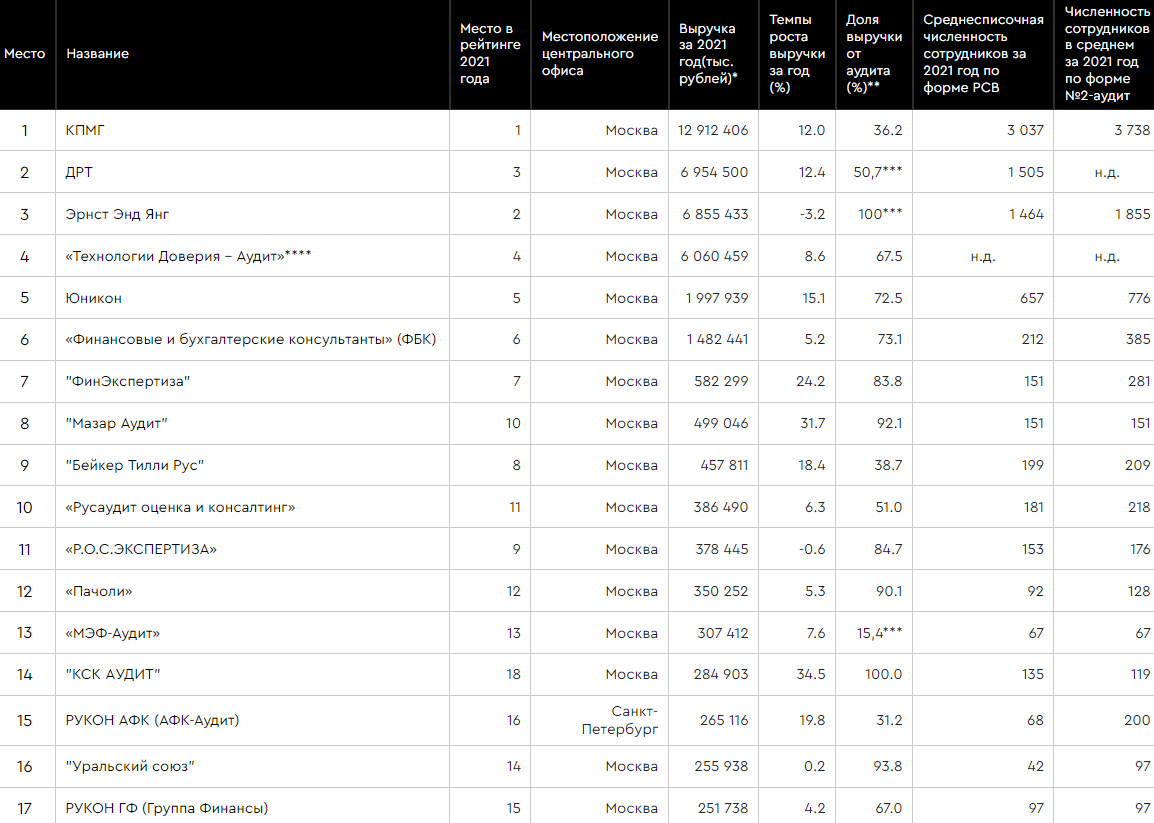Select the company name 'Юникон'
The width and height of the screenshot is (1154, 823).
[93, 298]
